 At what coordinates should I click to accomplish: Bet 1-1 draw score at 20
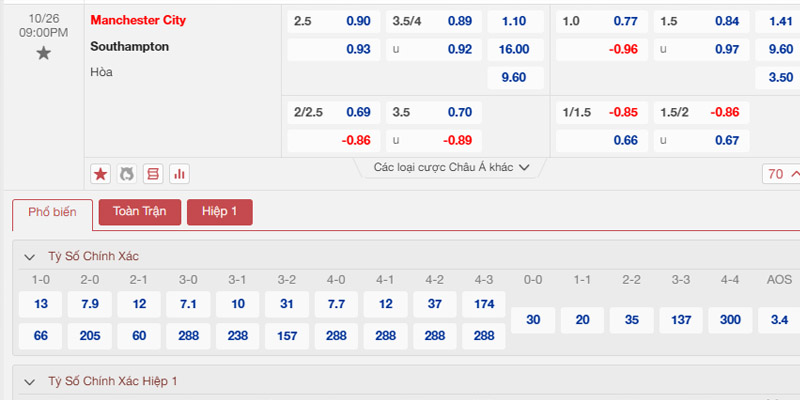point(582,320)
